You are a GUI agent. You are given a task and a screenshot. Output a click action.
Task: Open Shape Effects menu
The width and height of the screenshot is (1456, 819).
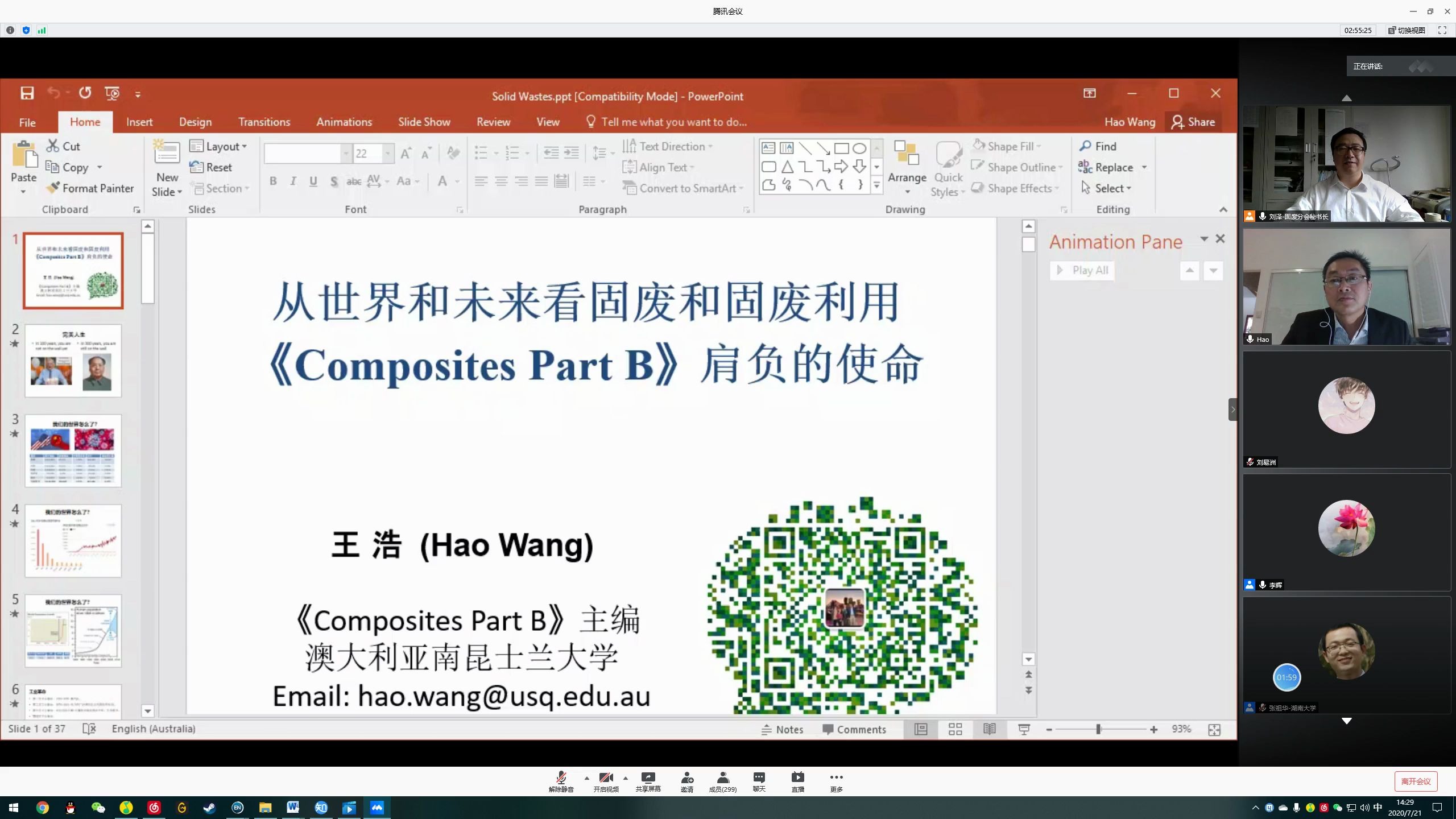pyautogui.click(x=1015, y=188)
